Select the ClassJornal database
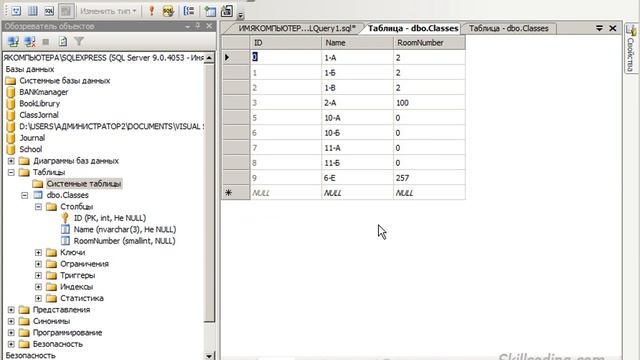640x360 pixels. point(39,115)
